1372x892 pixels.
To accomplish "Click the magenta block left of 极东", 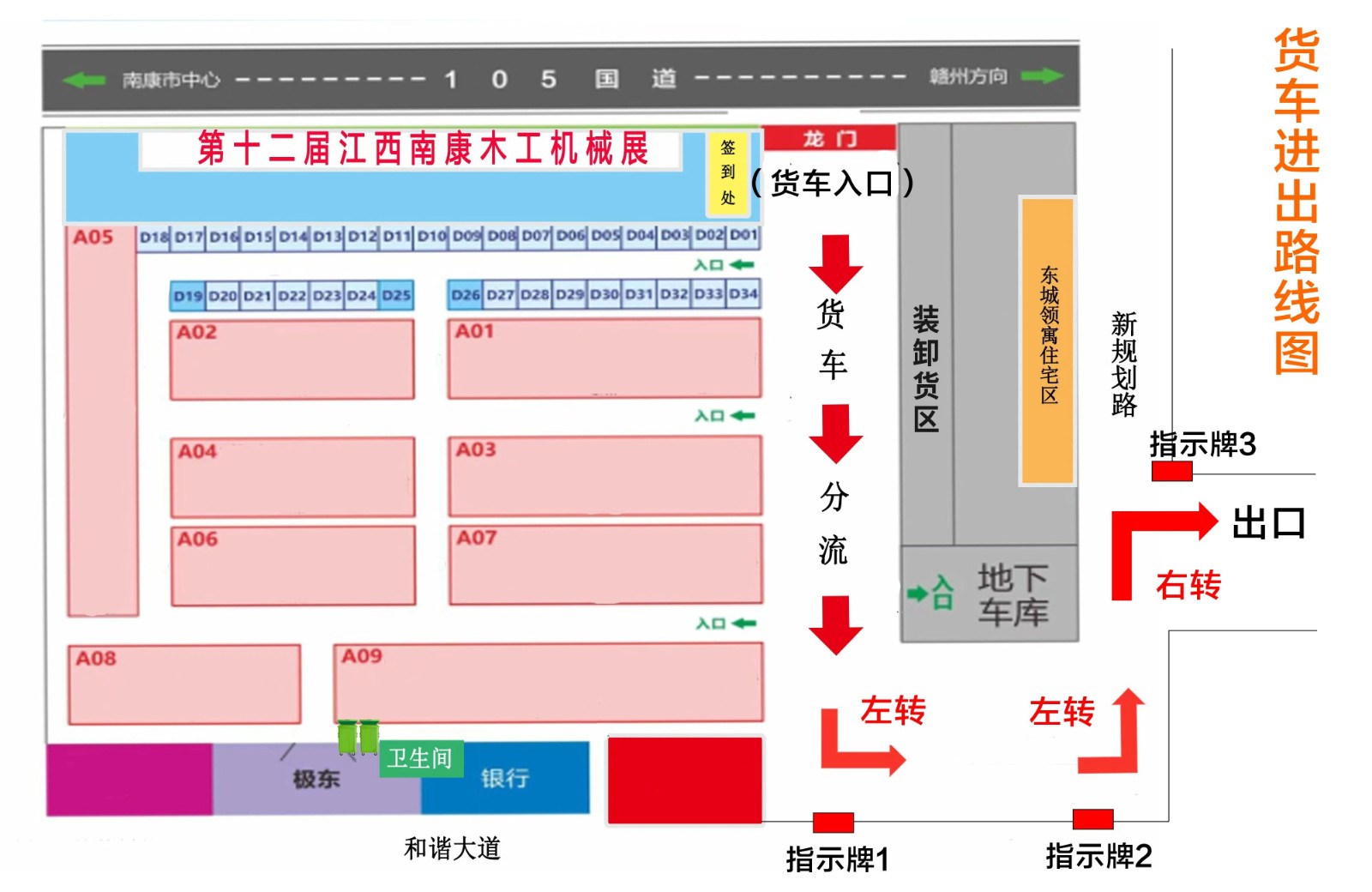I will click(x=129, y=780).
